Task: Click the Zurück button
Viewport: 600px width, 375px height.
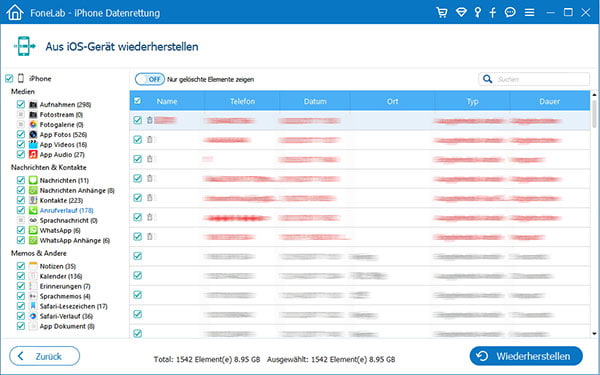Action: 44,356
